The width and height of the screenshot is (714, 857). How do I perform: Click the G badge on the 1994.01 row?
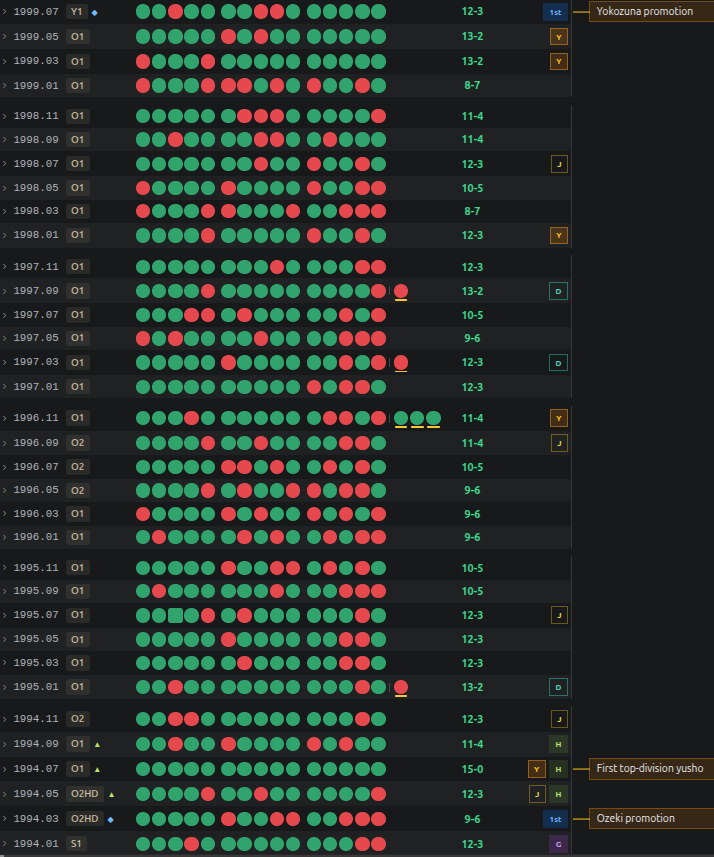click(558, 844)
